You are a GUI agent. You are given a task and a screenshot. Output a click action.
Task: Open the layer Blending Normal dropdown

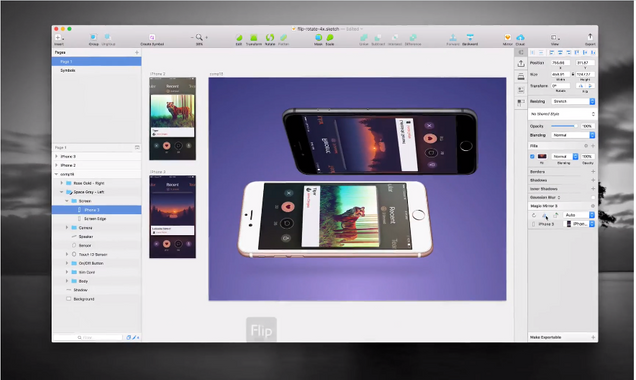pyautogui.click(x=573, y=135)
